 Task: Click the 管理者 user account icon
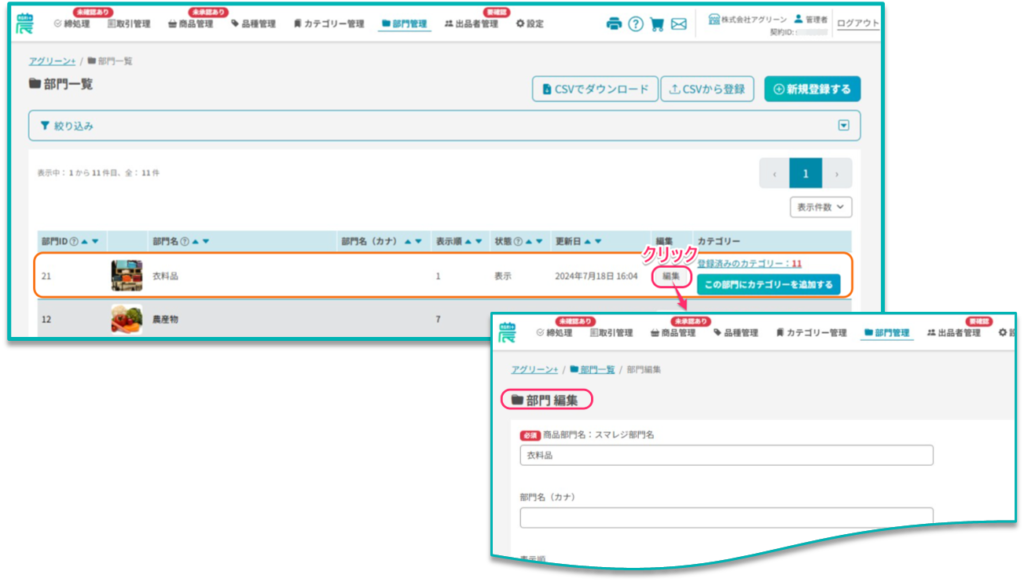tap(798, 19)
